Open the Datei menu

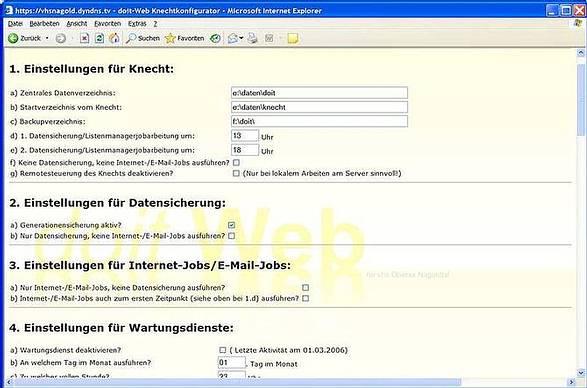[x=15, y=24]
